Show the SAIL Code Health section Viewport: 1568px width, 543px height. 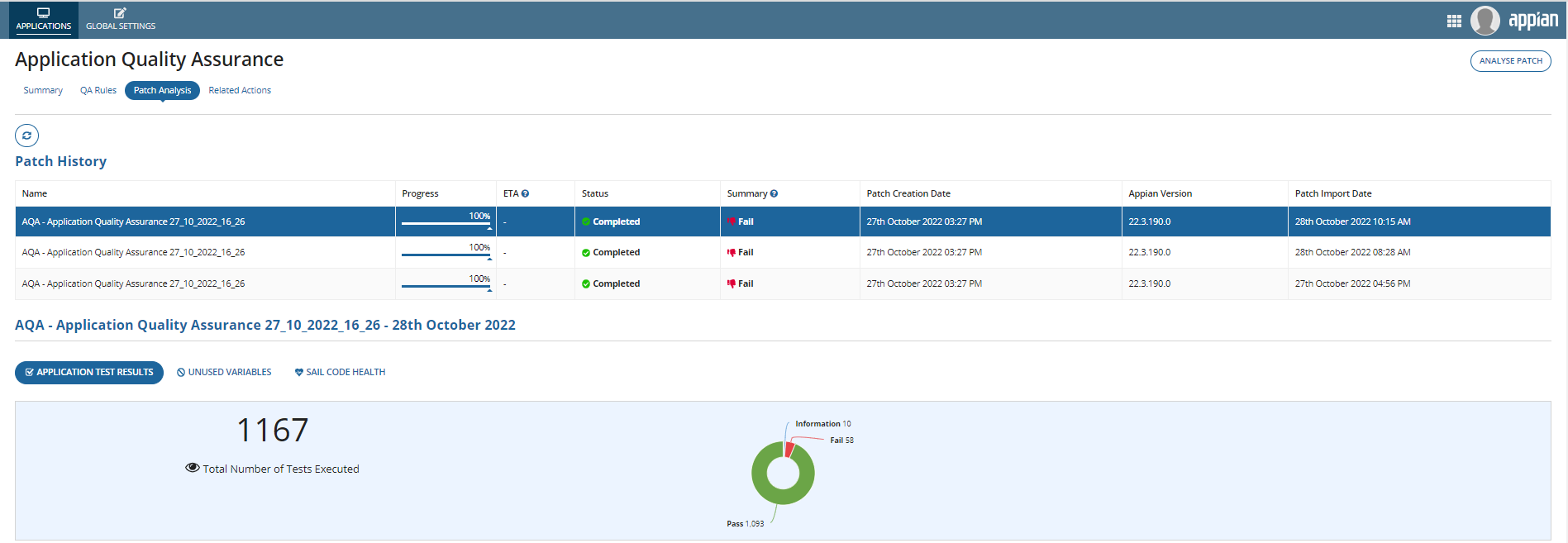click(340, 373)
